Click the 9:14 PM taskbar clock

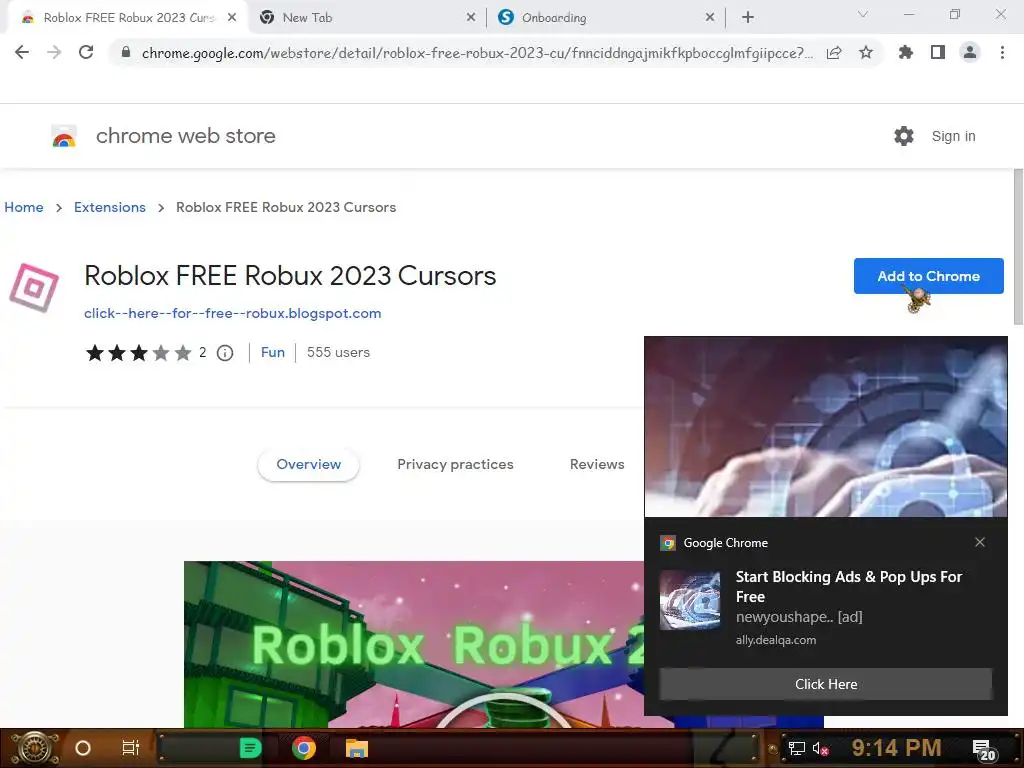point(897,748)
